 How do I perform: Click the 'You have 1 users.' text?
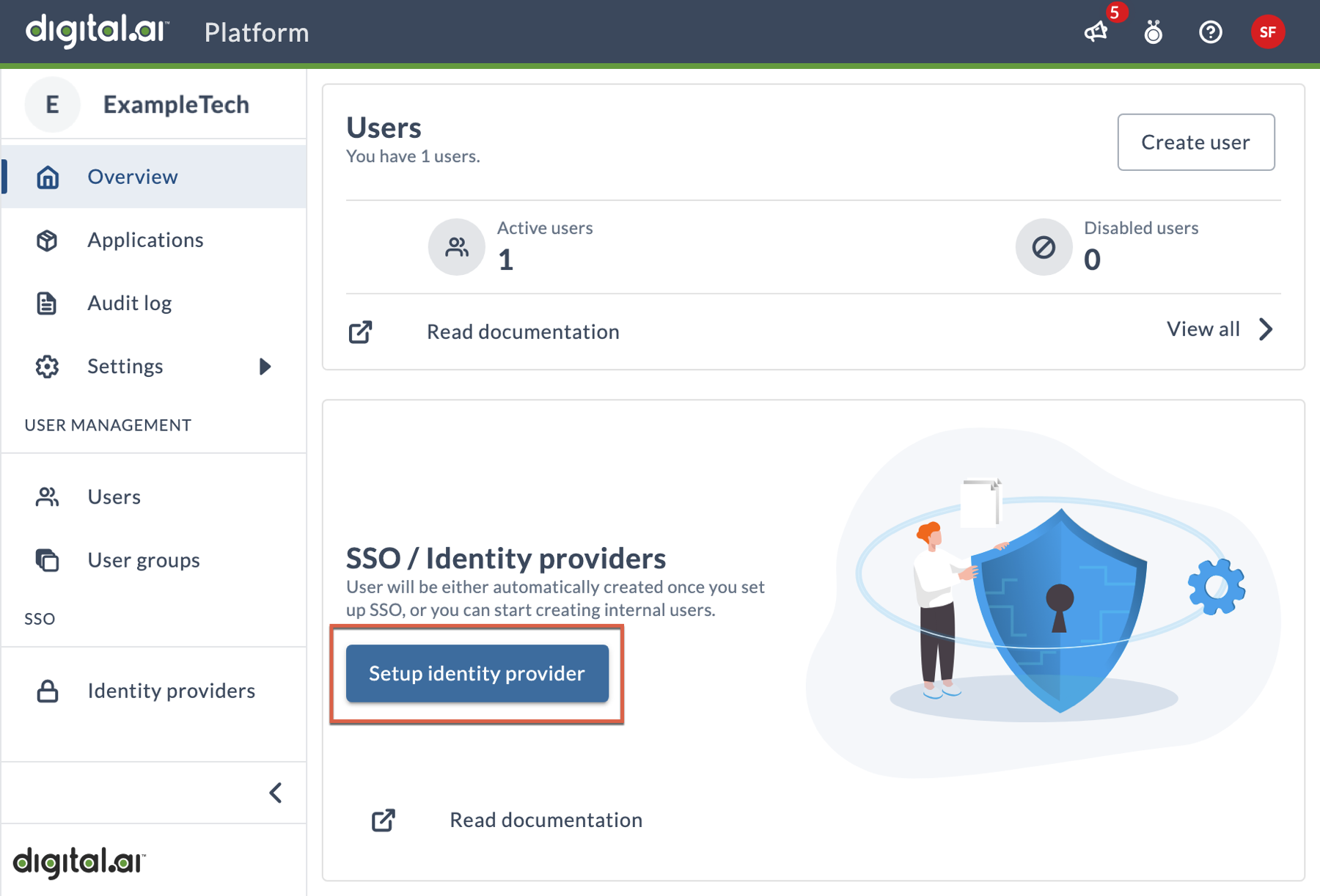tap(413, 156)
